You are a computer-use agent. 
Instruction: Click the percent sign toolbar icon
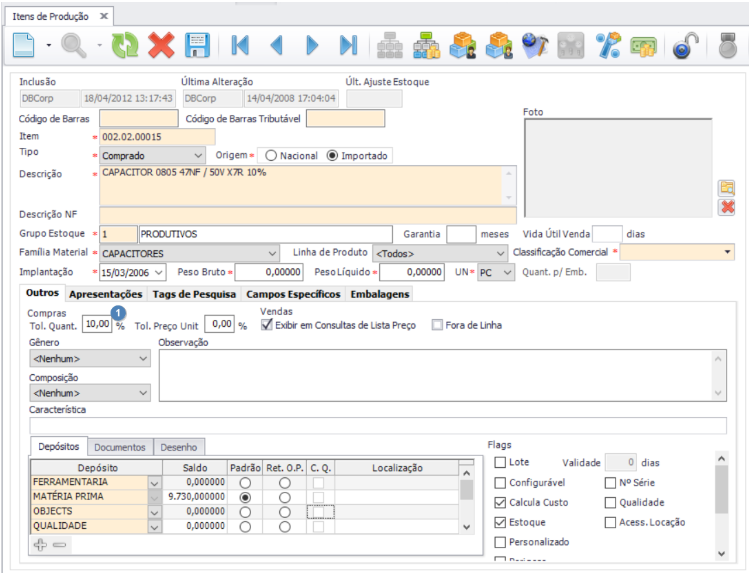pos(608,45)
